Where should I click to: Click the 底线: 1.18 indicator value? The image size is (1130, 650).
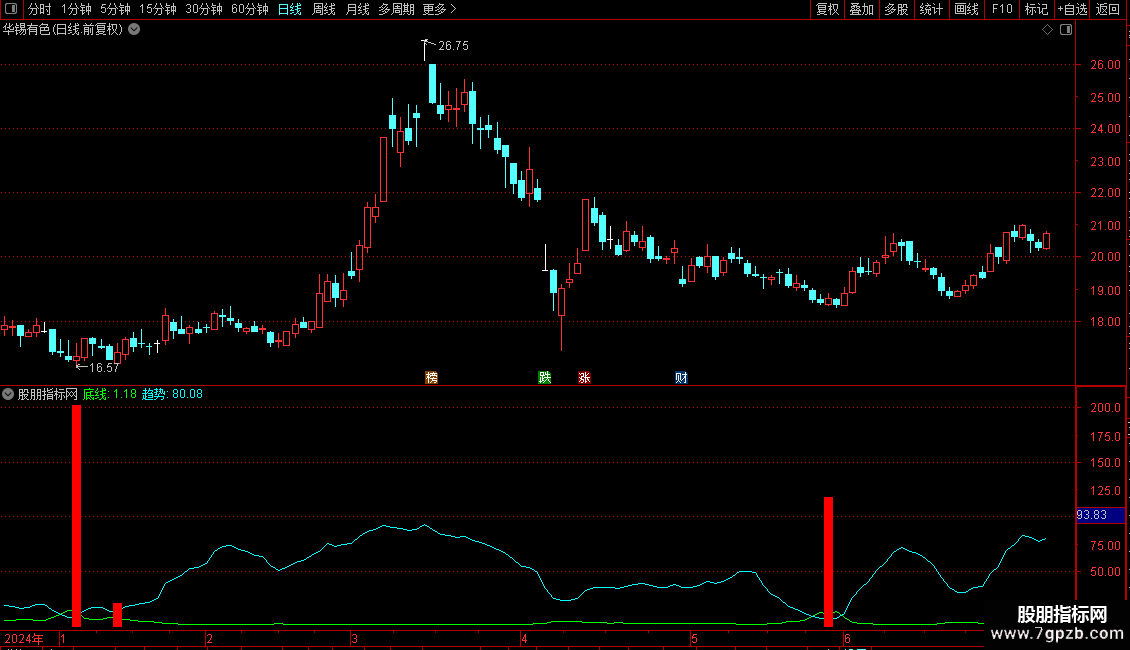(110, 394)
